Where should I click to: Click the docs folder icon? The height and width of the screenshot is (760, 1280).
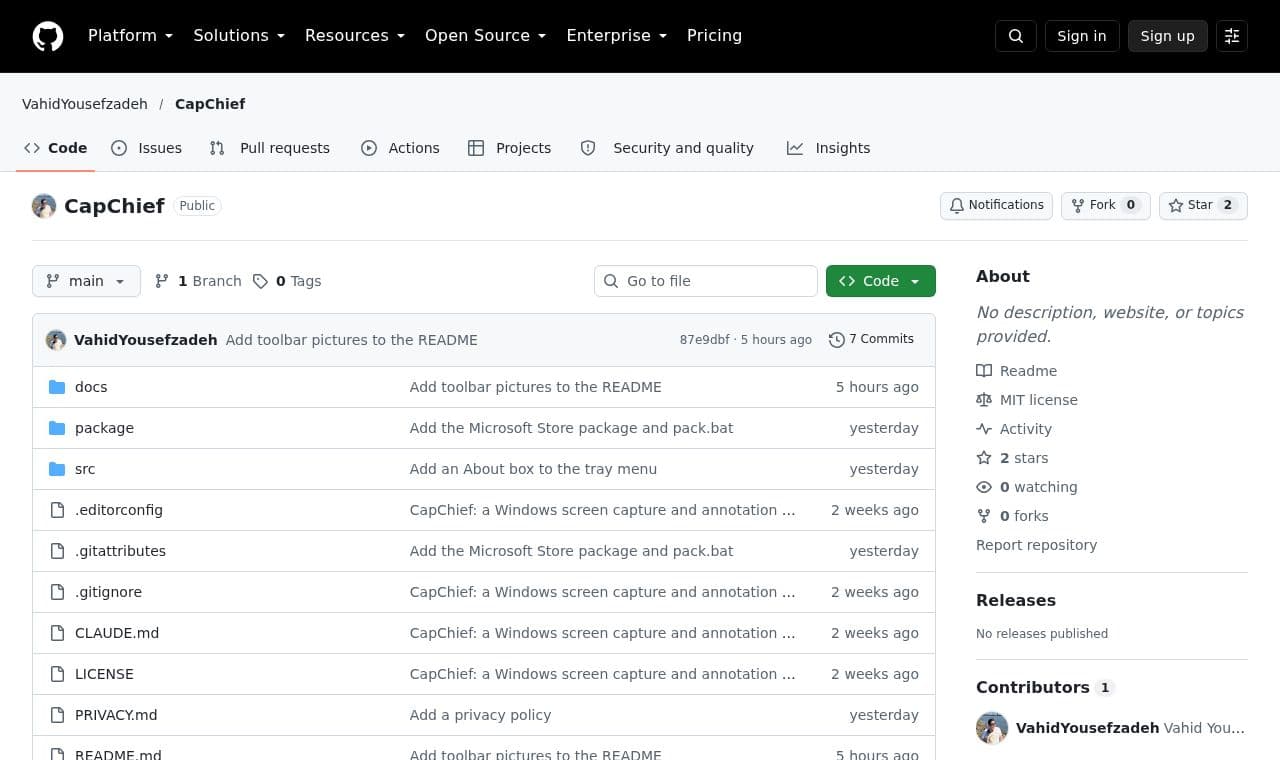click(x=57, y=387)
